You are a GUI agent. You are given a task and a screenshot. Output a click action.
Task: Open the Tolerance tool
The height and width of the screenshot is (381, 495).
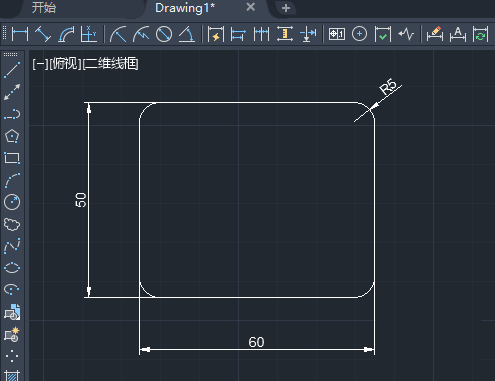tap(337, 34)
